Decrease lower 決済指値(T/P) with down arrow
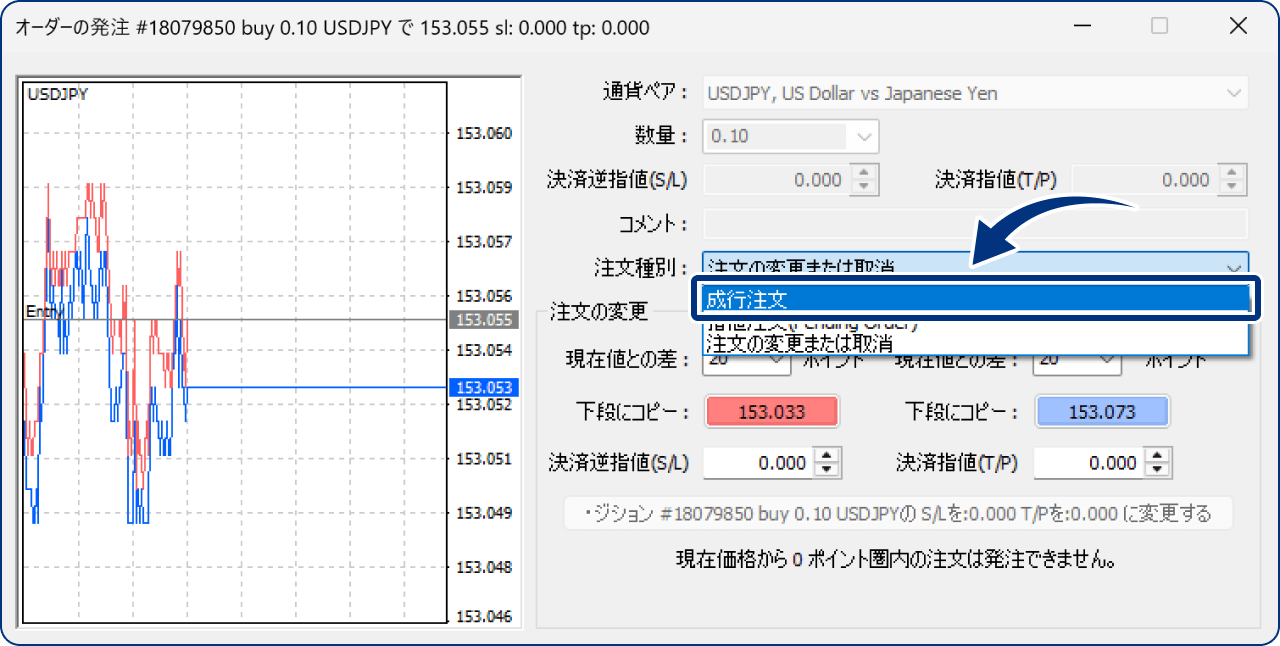Screen dimensions: 1280x646 (1157, 469)
